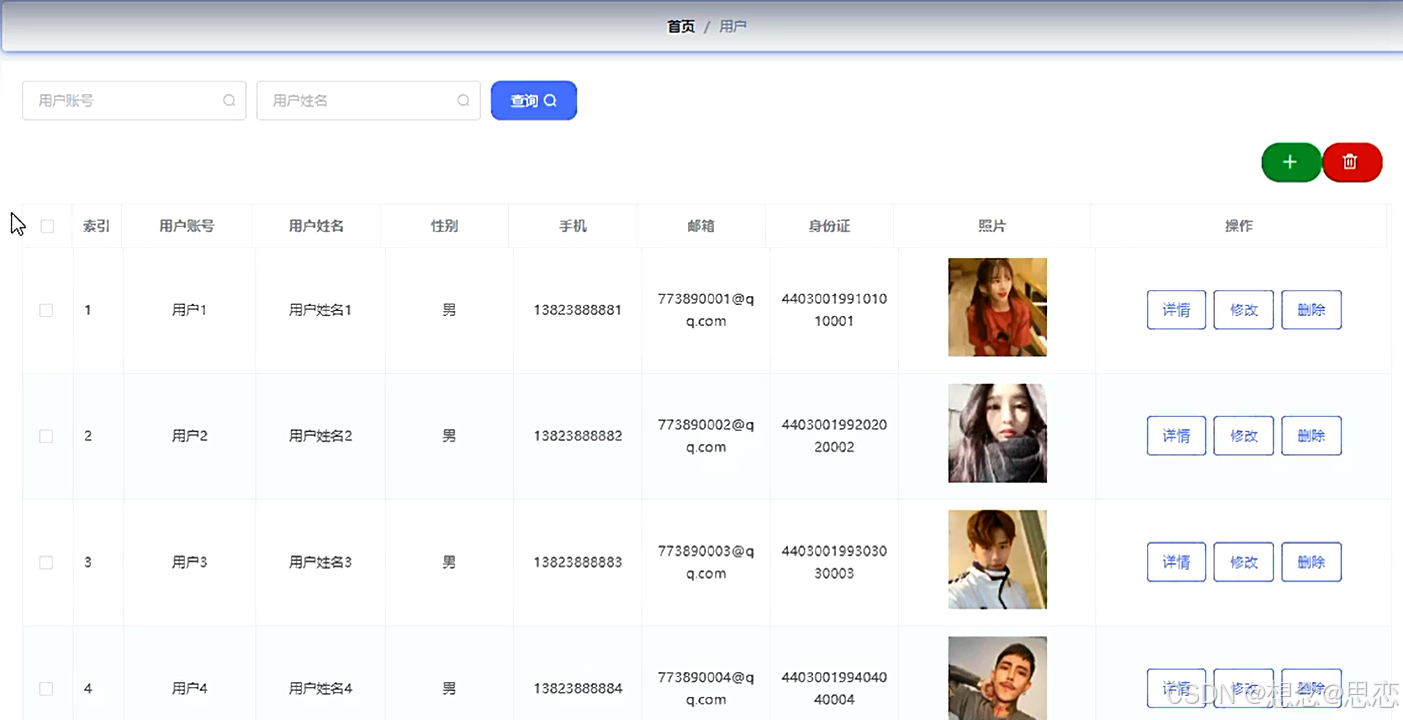Go to 首页 in the breadcrumb

[681, 27]
